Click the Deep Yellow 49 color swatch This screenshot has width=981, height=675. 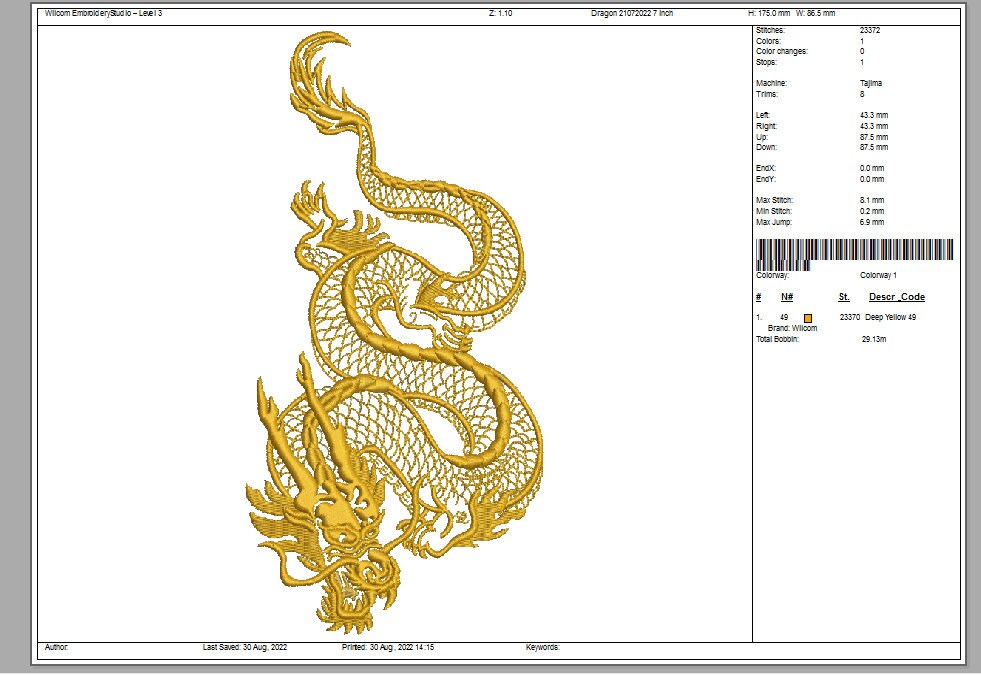806,317
